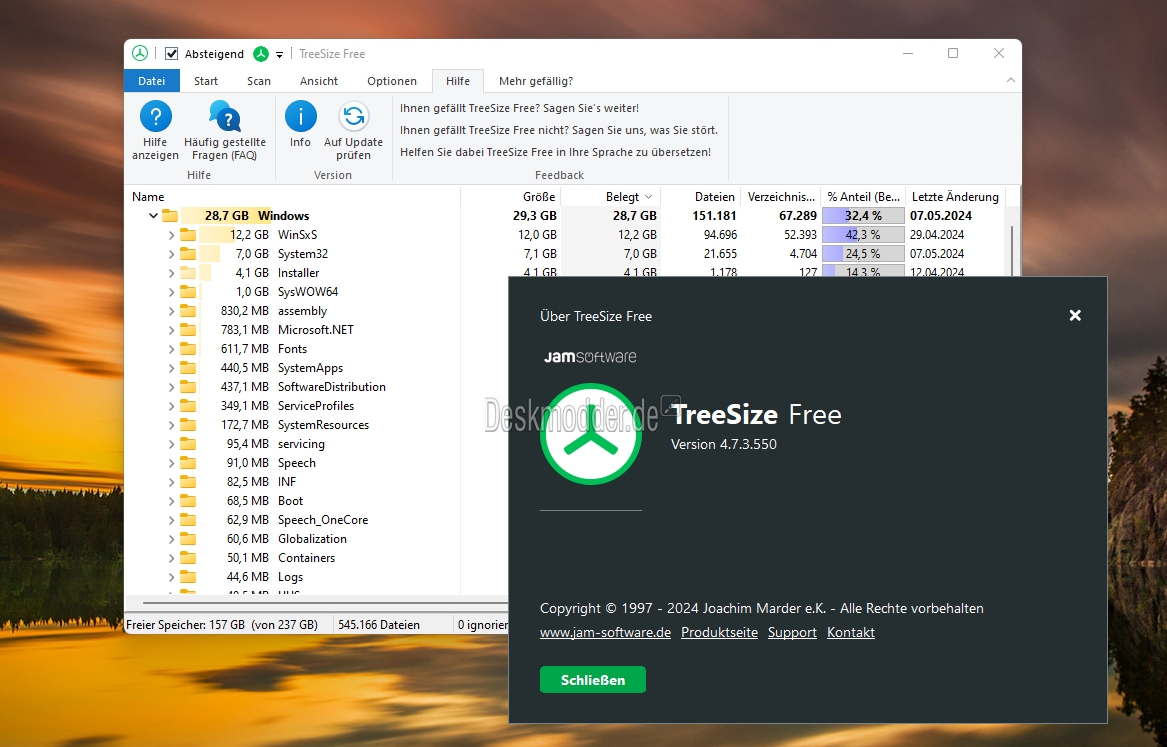Click the SysWOW64 folder icon
This screenshot has height=747, width=1167.
click(x=188, y=292)
